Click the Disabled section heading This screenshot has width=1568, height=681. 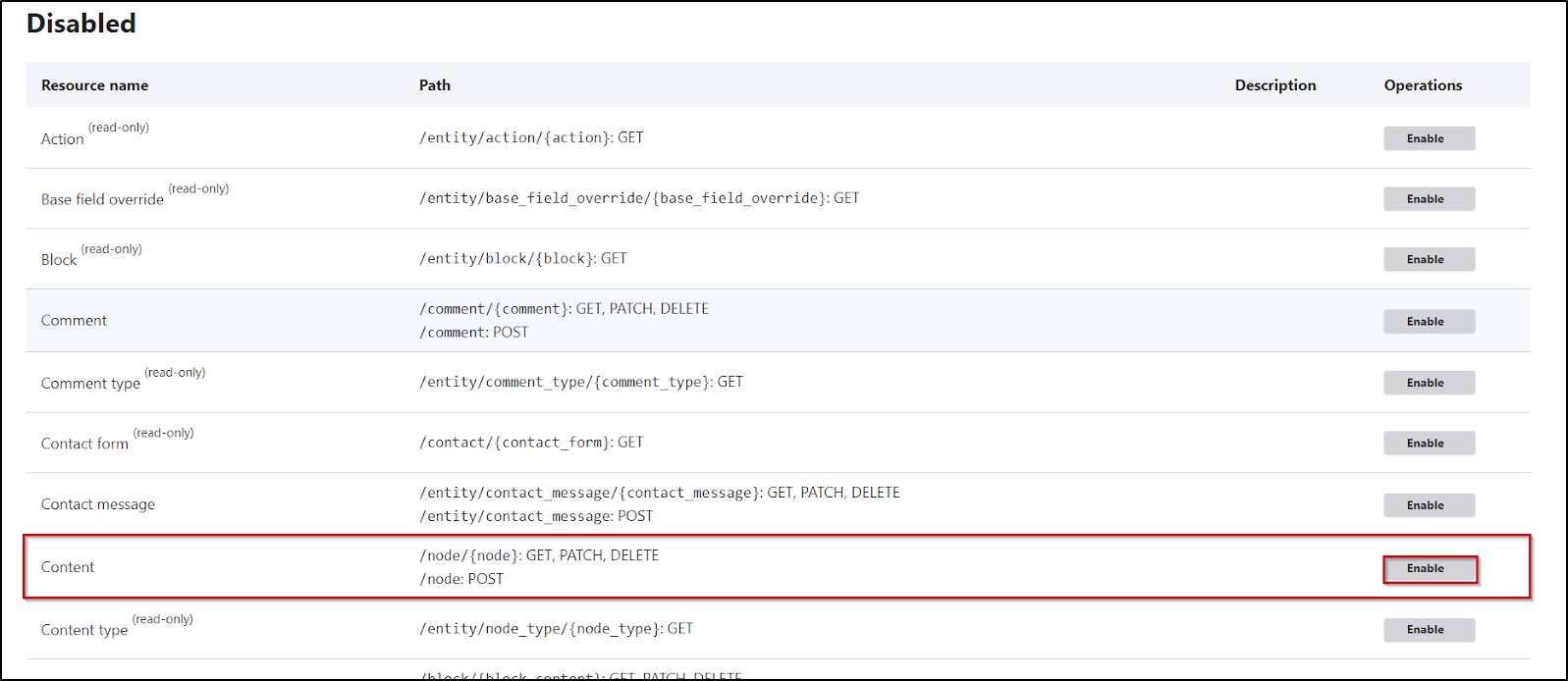coord(81,24)
